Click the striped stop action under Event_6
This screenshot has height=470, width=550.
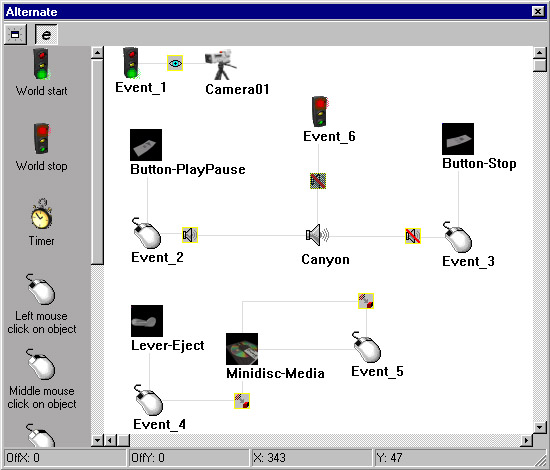pos(318,181)
